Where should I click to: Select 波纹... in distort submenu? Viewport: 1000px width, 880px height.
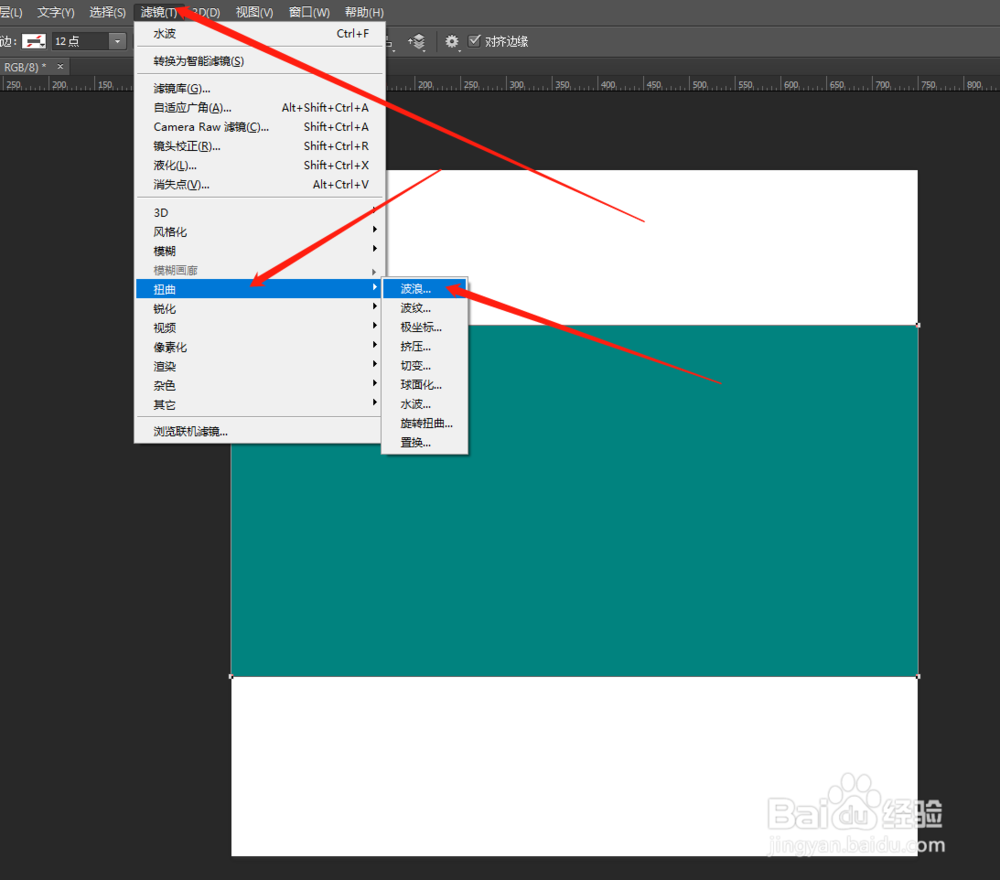click(425, 308)
